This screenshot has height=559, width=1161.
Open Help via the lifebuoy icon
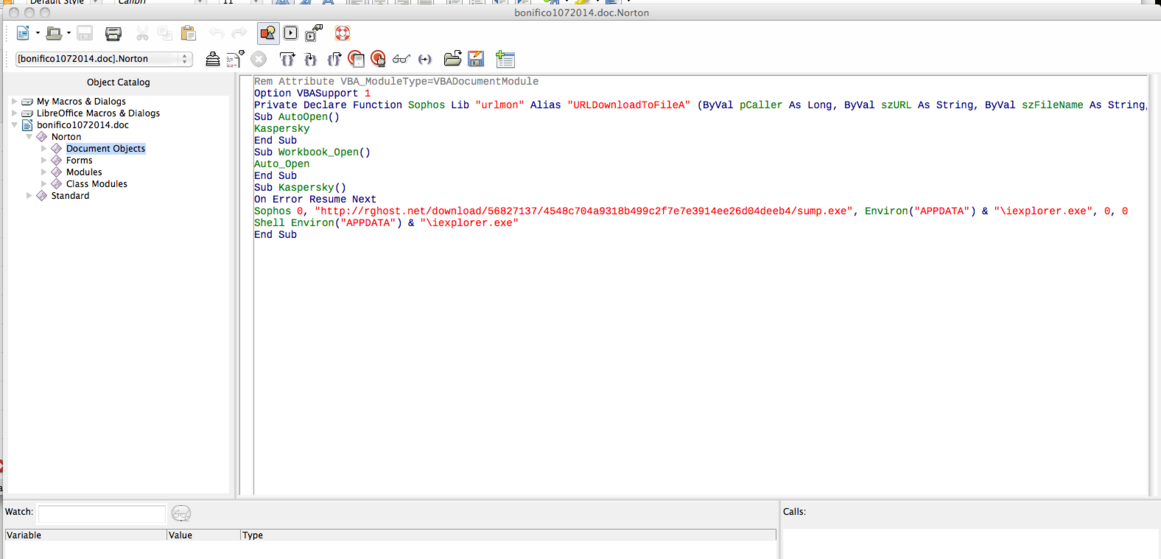[x=341, y=33]
